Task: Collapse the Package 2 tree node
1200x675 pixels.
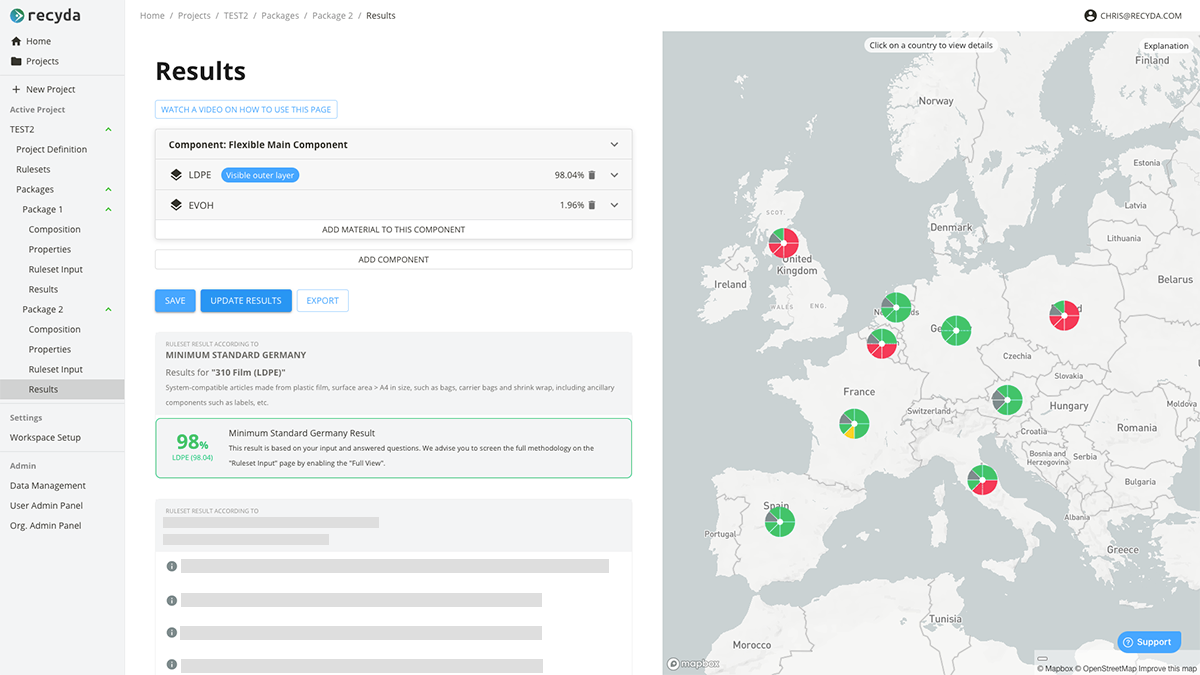Action: pos(108,309)
